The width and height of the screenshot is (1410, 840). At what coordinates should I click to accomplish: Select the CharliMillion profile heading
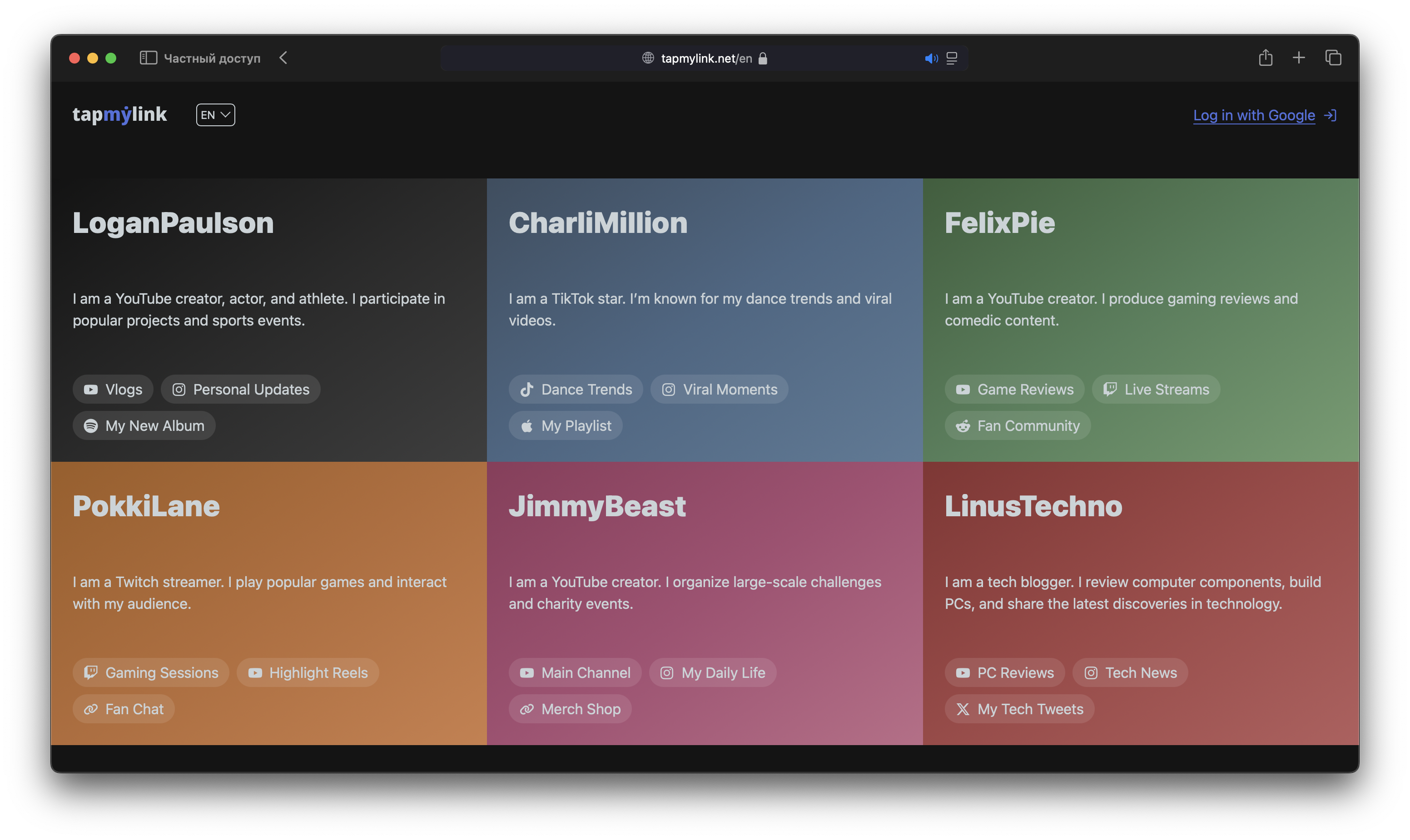[x=598, y=223]
